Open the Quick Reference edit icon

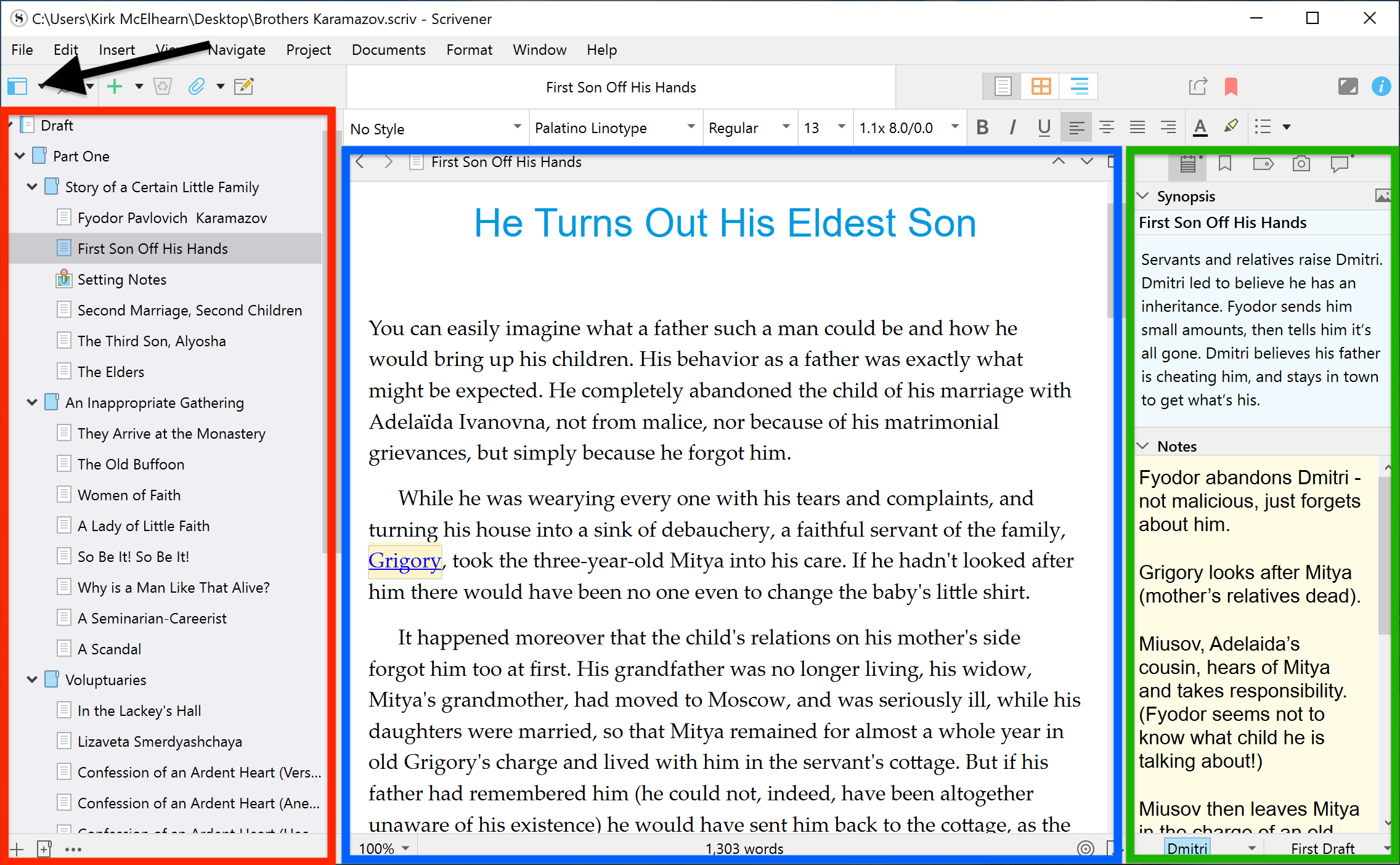[x=244, y=86]
